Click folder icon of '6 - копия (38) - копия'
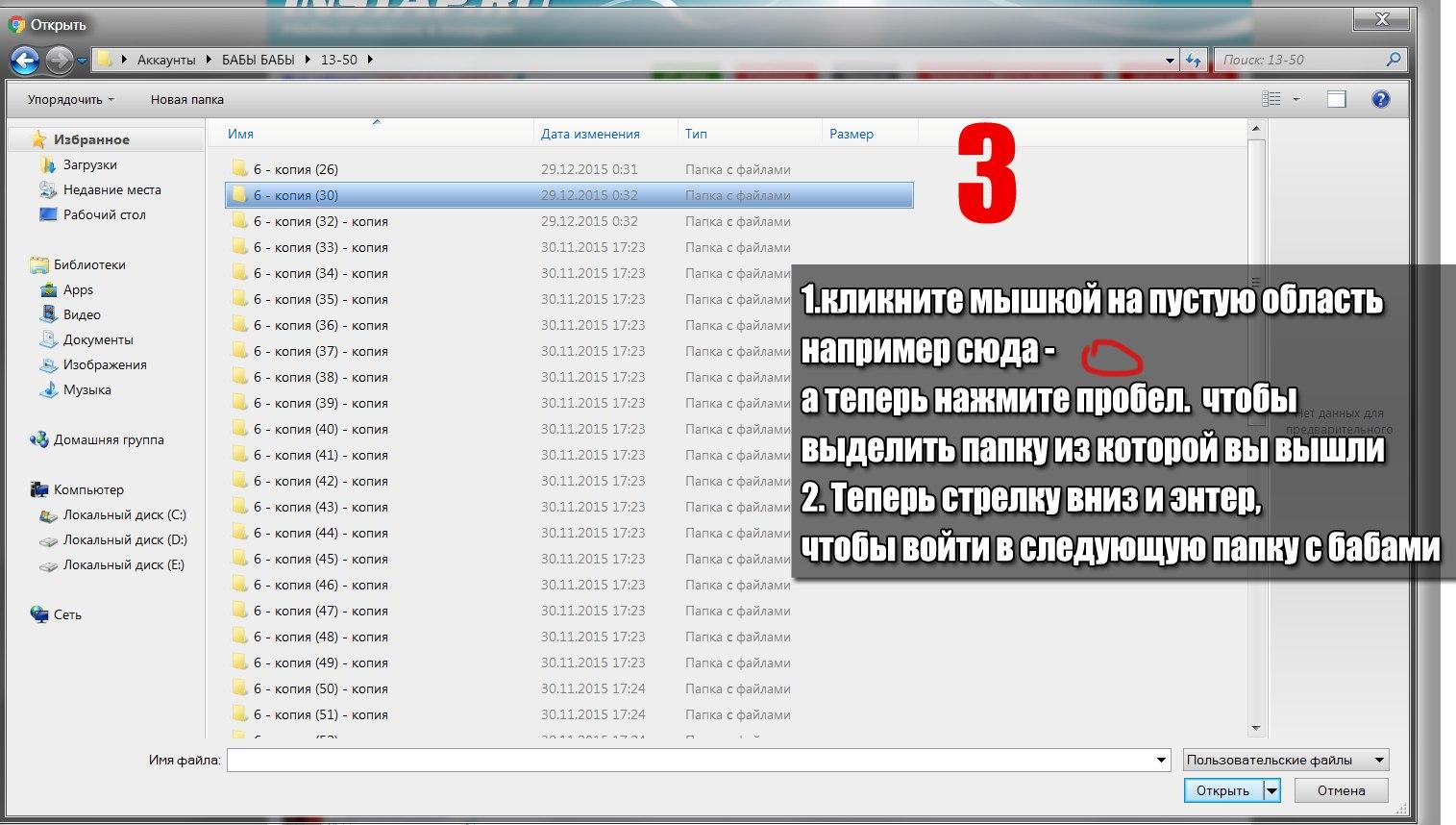 click(x=239, y=377)
